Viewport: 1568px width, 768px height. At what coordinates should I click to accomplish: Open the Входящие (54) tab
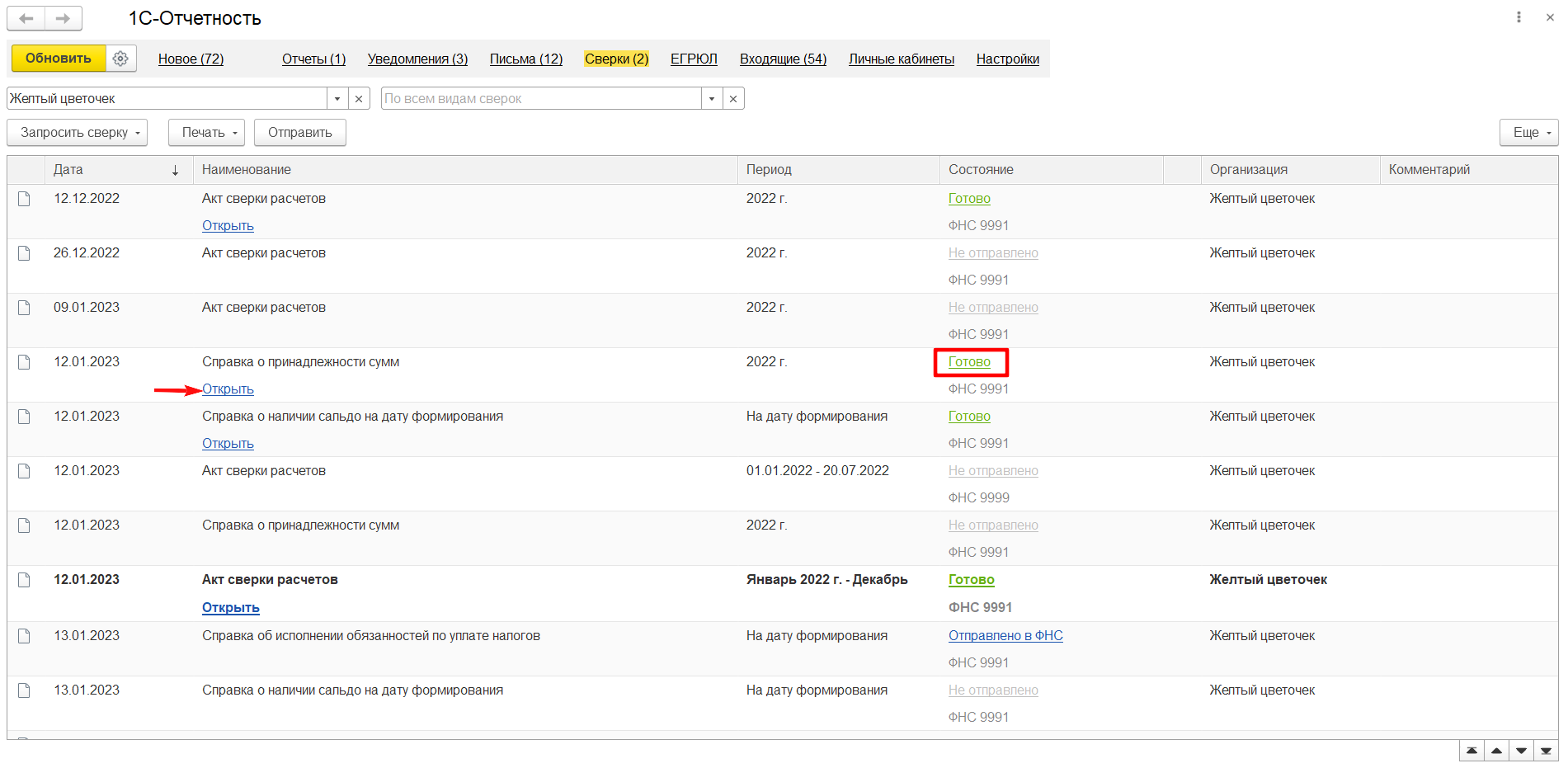783,59
